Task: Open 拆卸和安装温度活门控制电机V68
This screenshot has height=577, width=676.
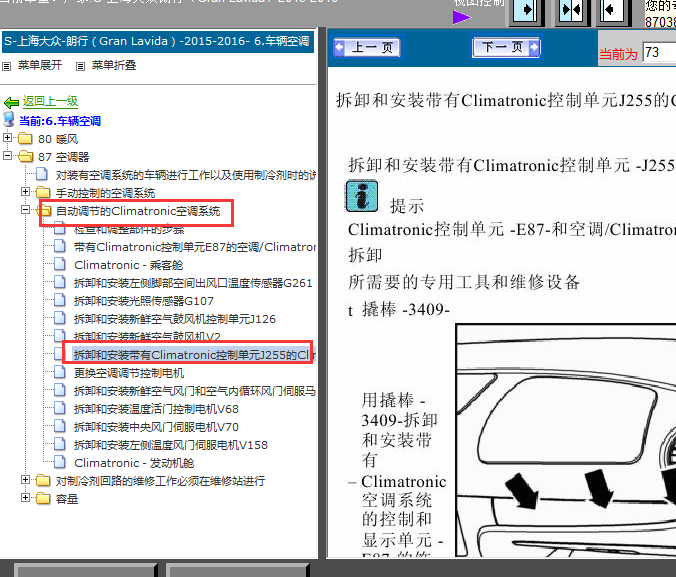Action: tap(156, 409)
